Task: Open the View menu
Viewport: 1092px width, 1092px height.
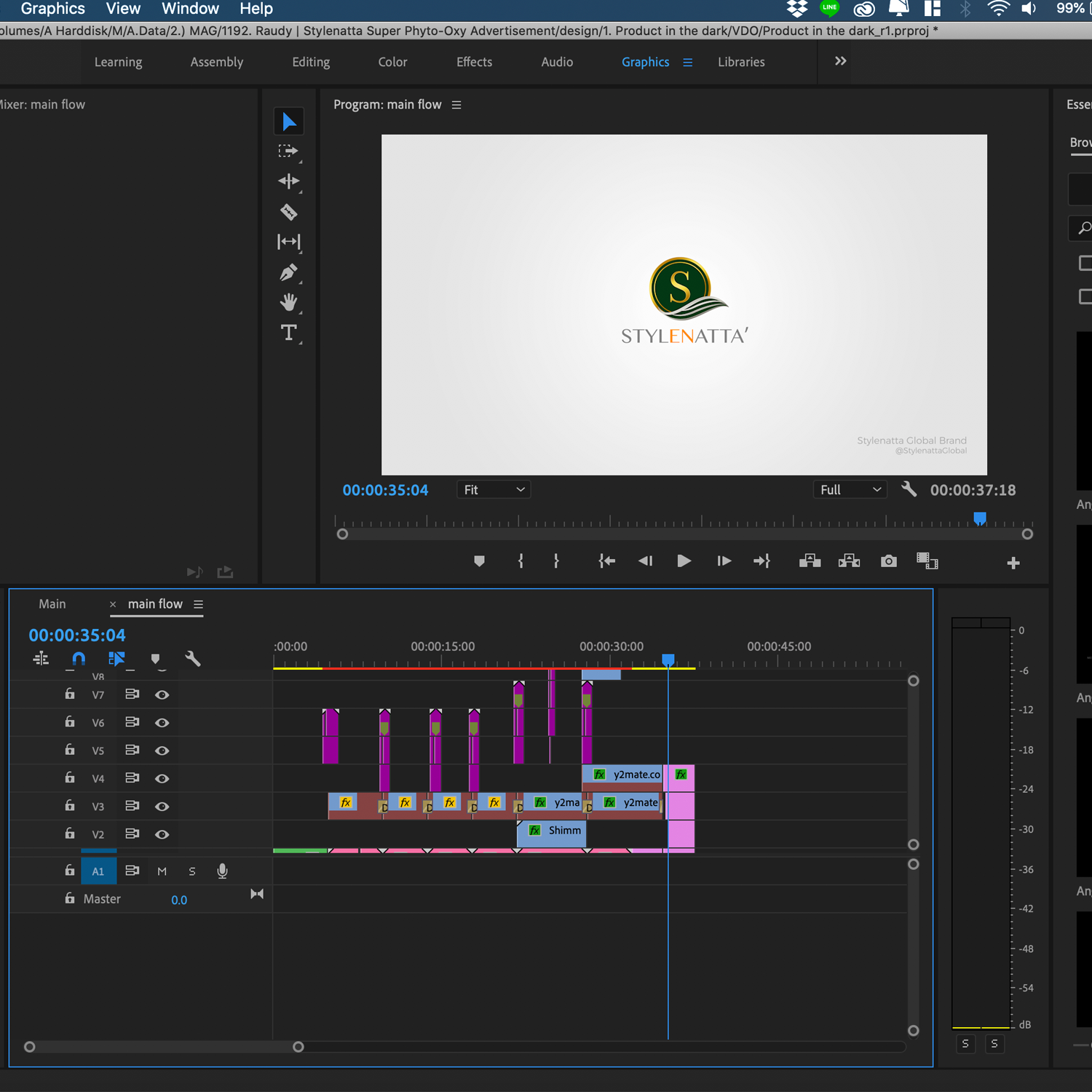Action: (x=123, y=9)
